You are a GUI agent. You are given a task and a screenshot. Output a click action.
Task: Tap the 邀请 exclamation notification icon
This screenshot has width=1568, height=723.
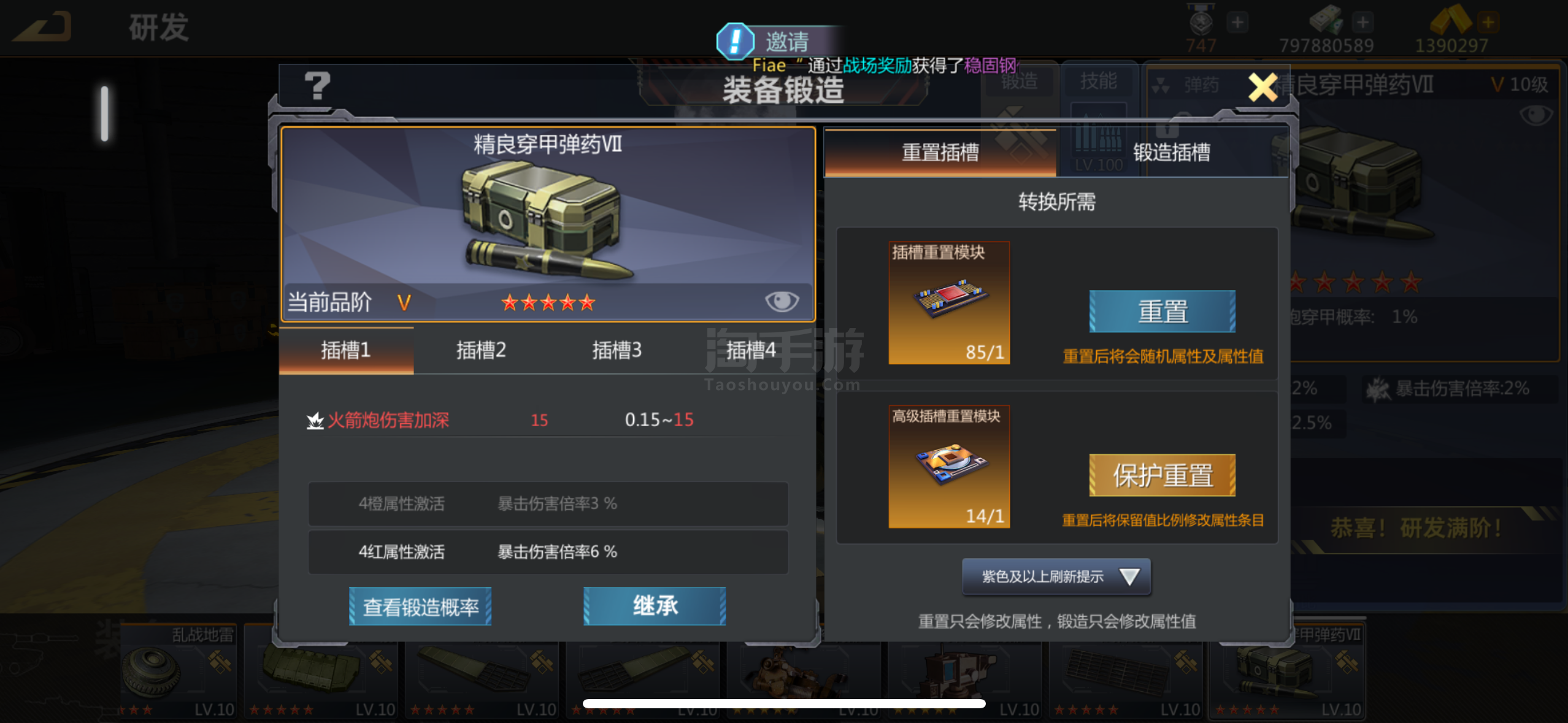735,41
